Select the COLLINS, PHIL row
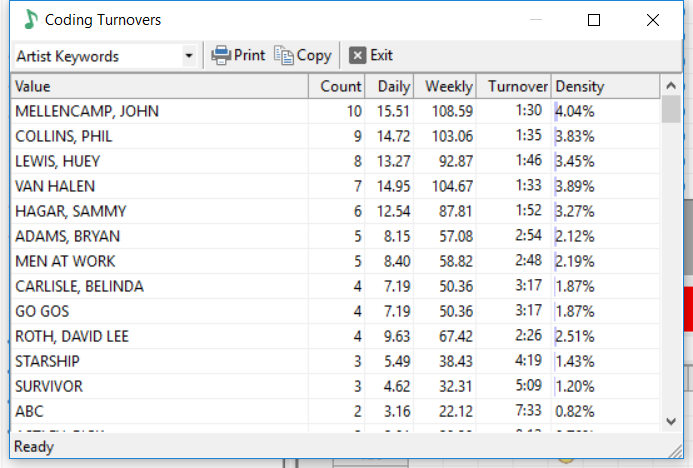The image size is (693, 468). (x=335, y=136)
